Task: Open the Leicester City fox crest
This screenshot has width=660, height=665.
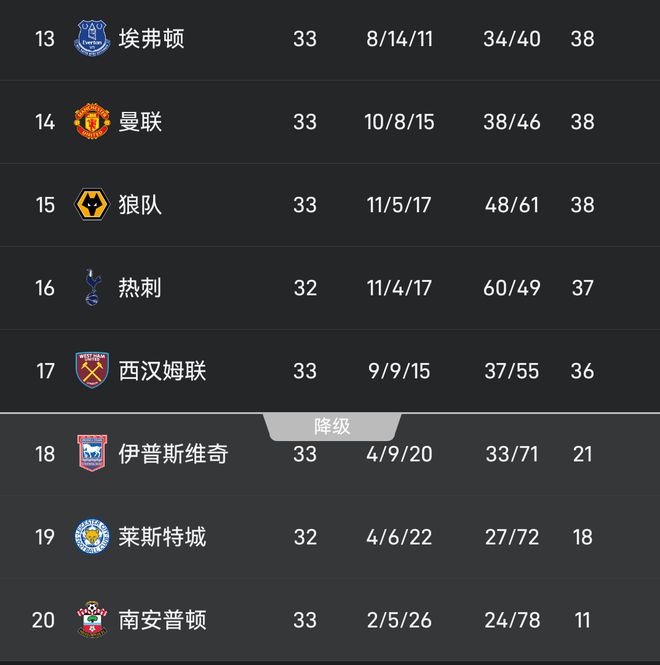Action: 92,536
